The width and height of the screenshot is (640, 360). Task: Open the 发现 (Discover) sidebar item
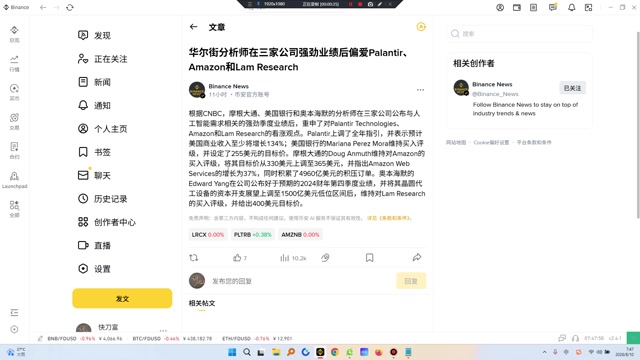tap(94, 36)
